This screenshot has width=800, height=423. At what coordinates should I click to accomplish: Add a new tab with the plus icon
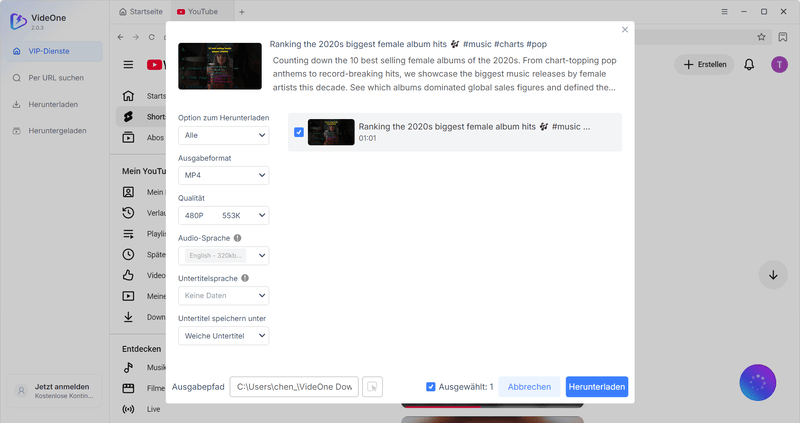[x=242, y=12]
